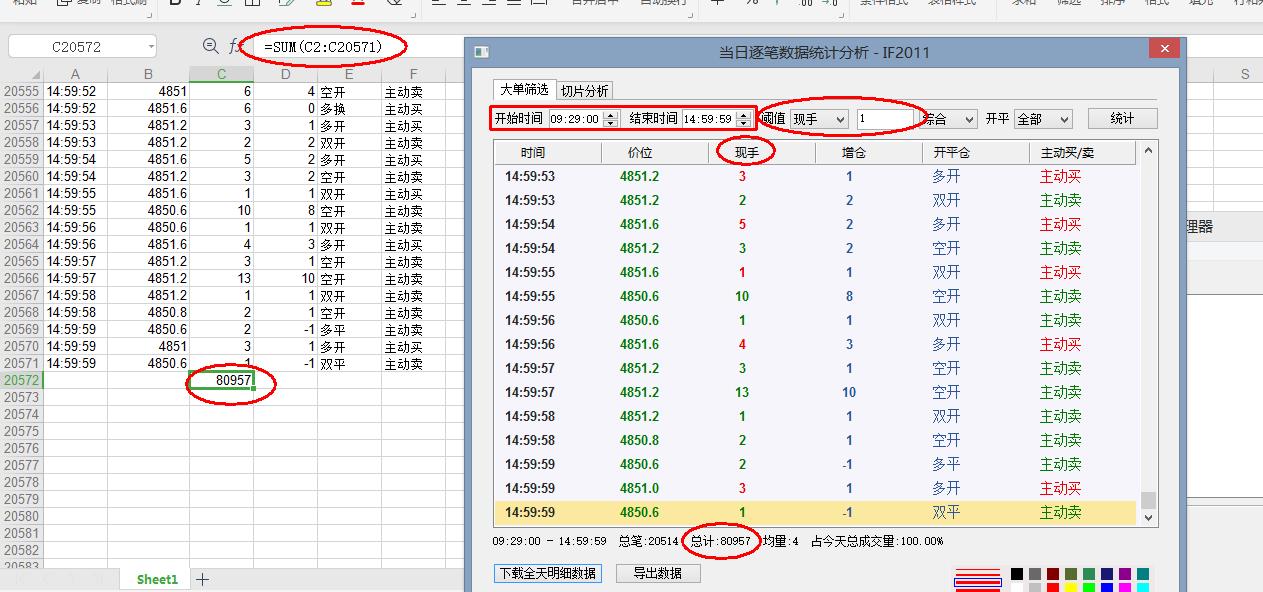The width and height of the screenshot is (1263, 592).
Task: Open the Sheet1 worksheet tab
Action: coord(157,579)
